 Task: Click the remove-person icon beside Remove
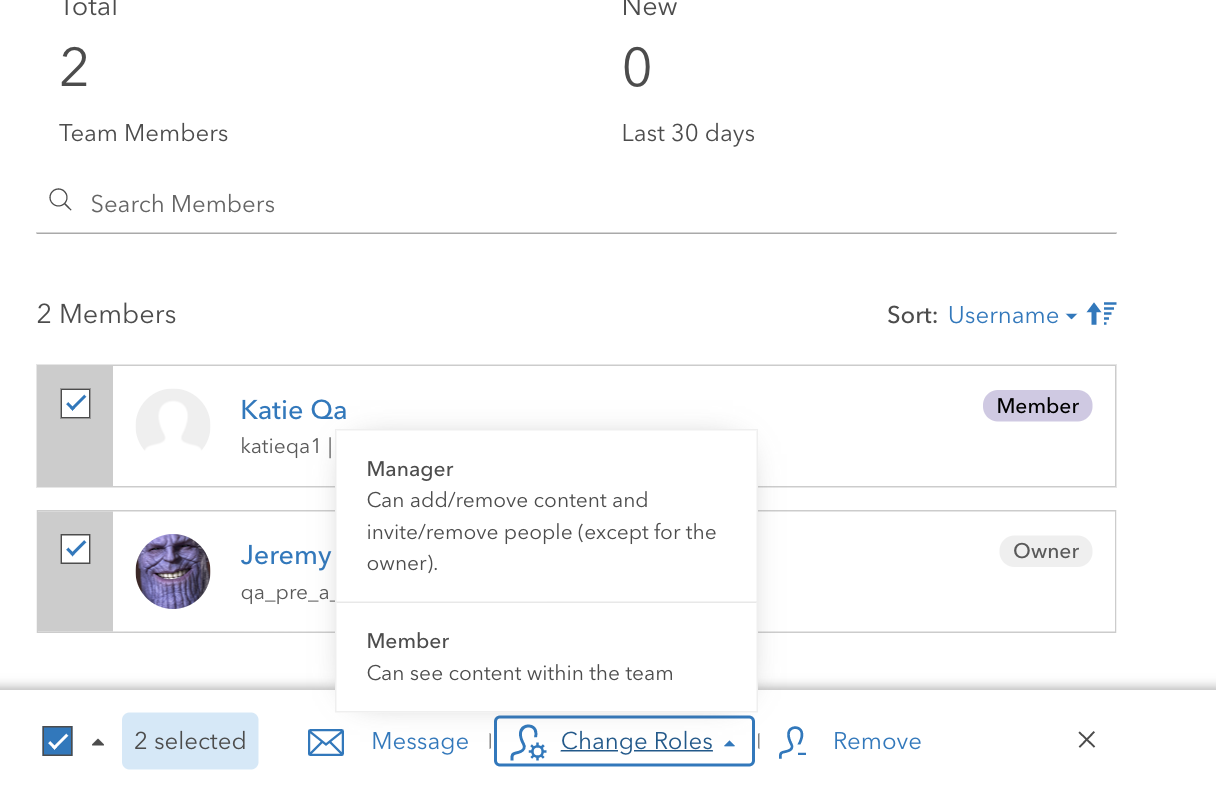792,741
